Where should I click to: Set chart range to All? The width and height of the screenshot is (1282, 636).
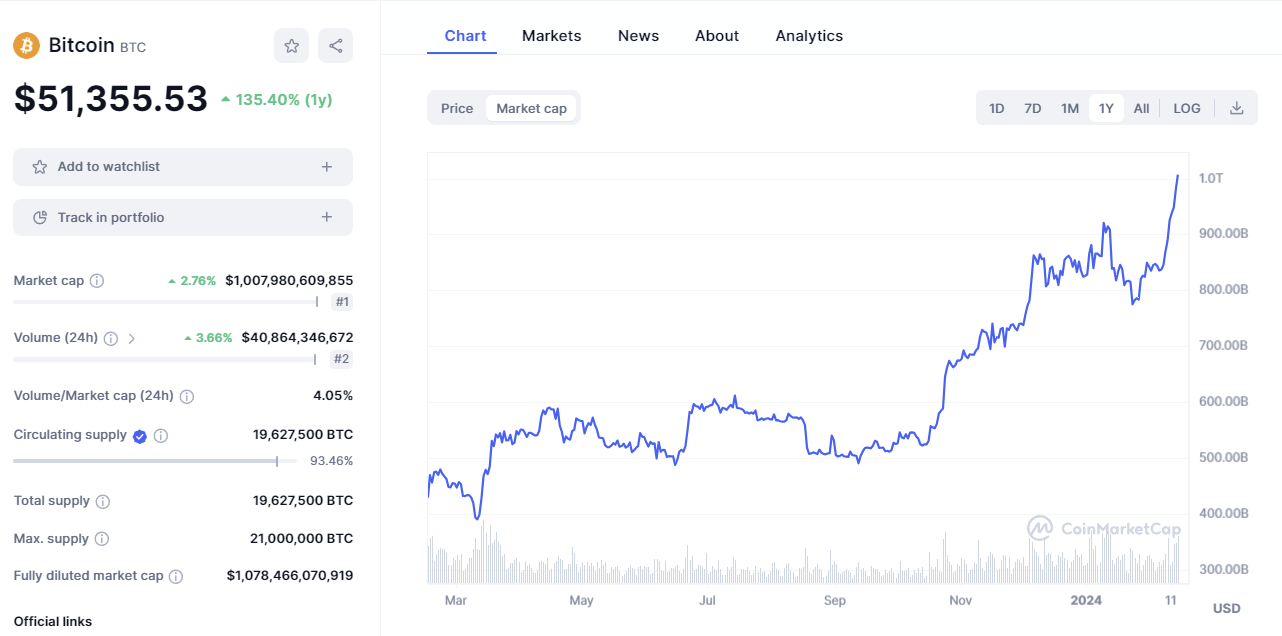1141,108
